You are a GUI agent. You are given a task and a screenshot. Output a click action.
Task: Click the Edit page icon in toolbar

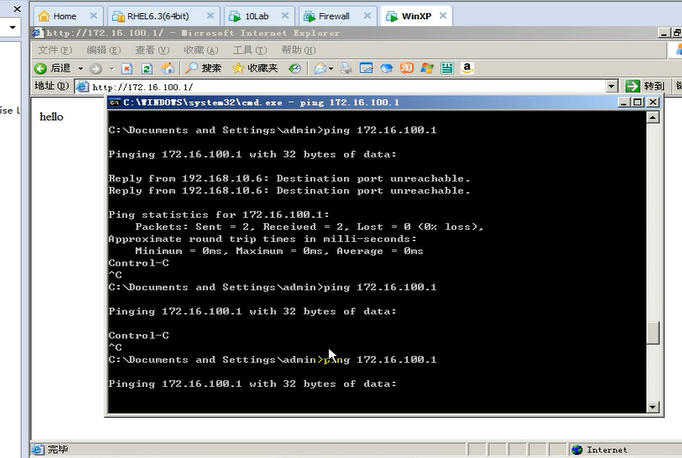[x=366, y=68]
